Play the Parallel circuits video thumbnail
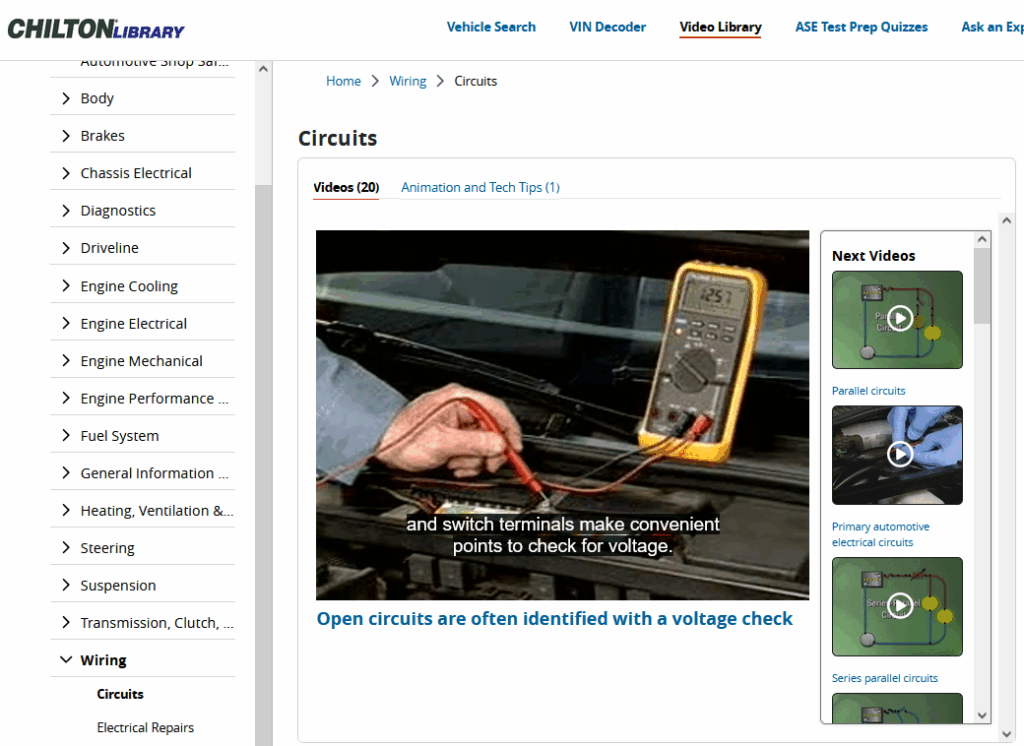Image resolution: width=1024 pixels, height=746 pixels. 897,319
